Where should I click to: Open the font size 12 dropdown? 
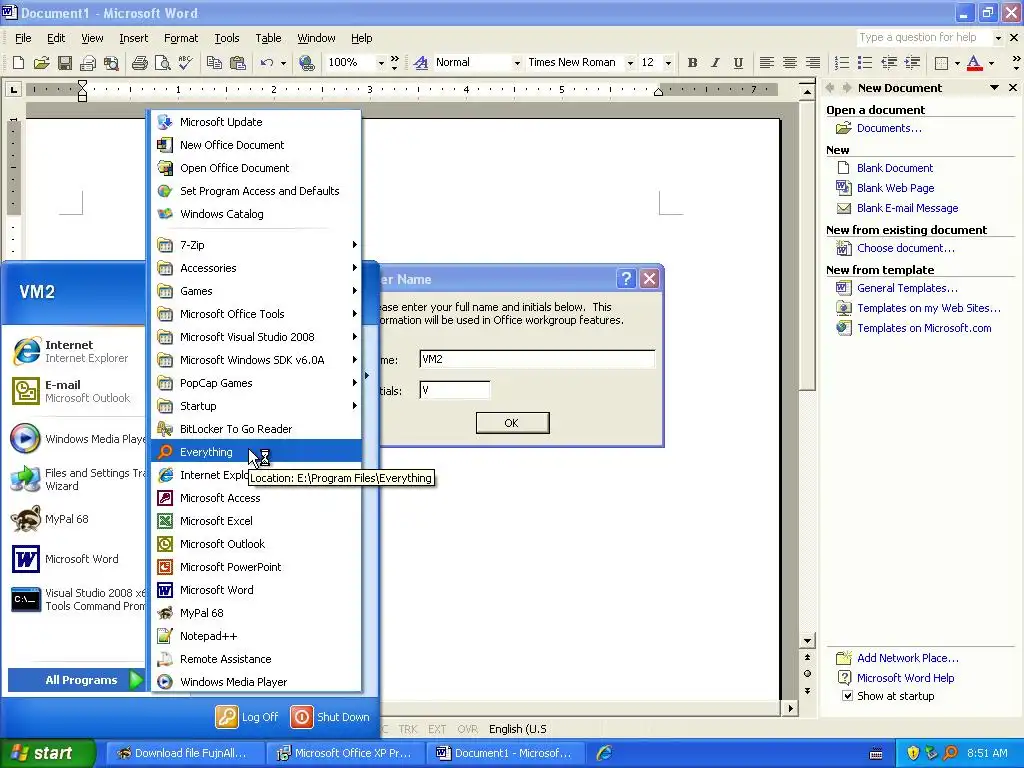click(x=667, y=63)
